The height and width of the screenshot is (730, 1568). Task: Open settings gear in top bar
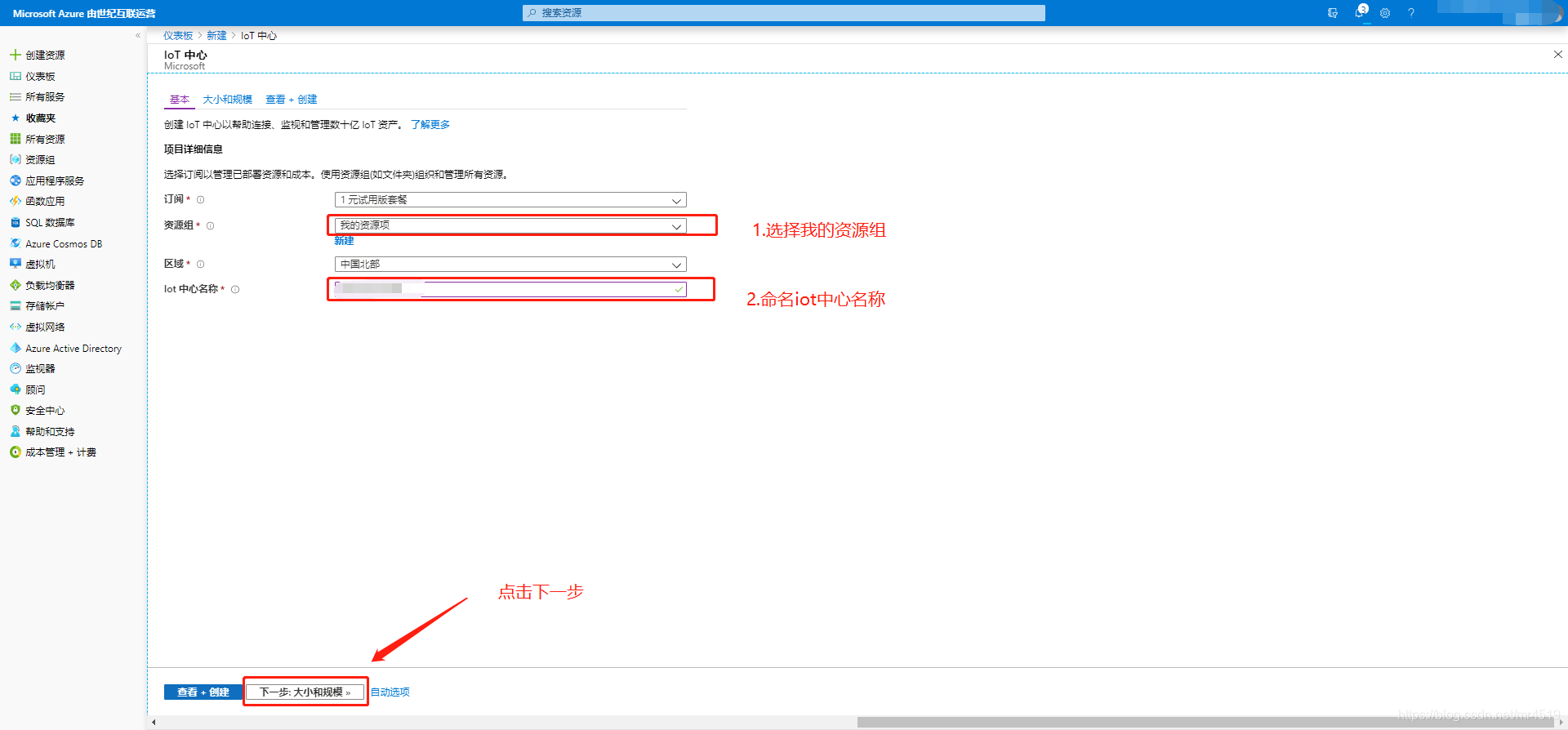coord(1385,13)
